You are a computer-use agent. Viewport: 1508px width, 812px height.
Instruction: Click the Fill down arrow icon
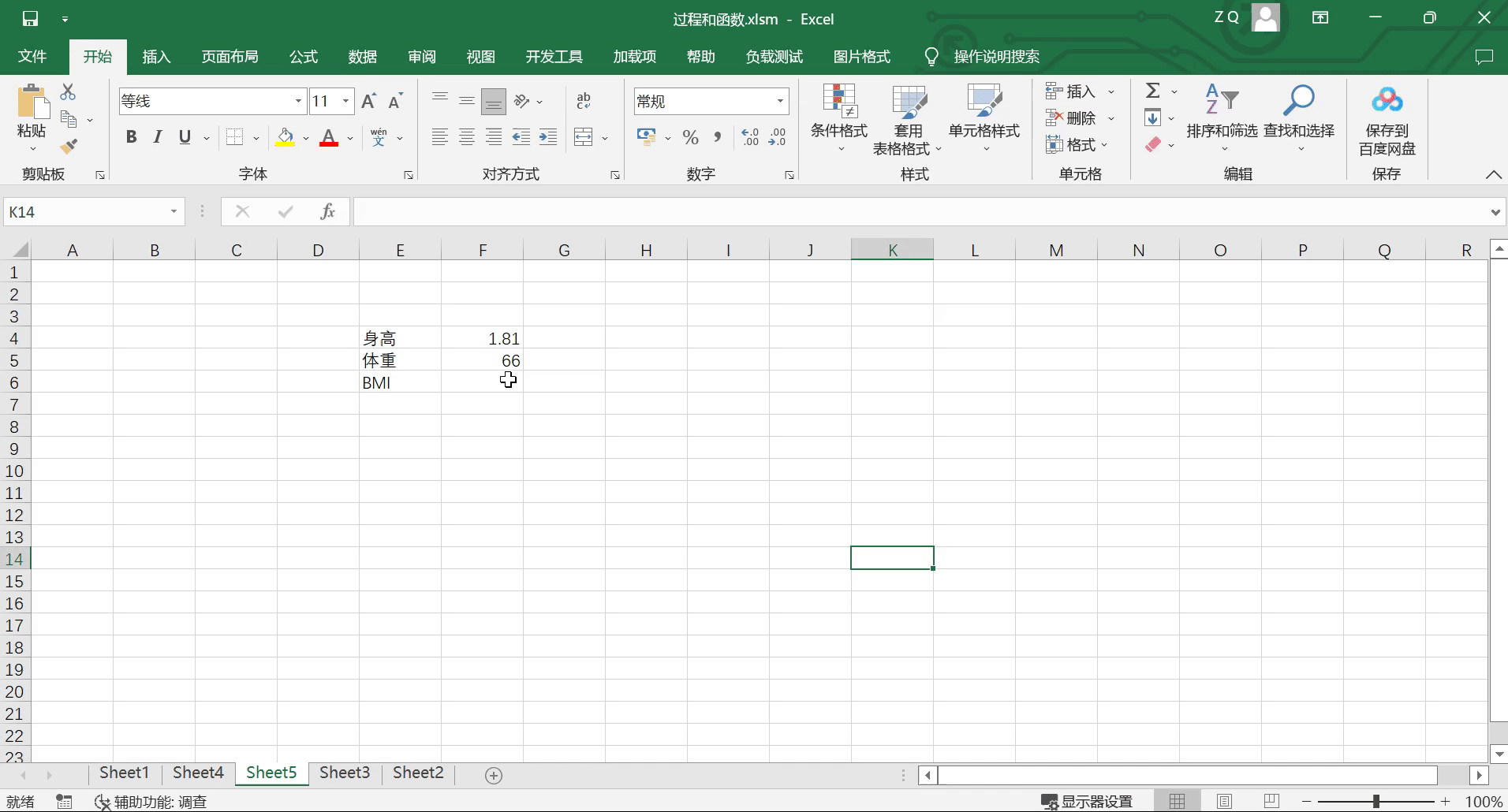click(1153, 117)
